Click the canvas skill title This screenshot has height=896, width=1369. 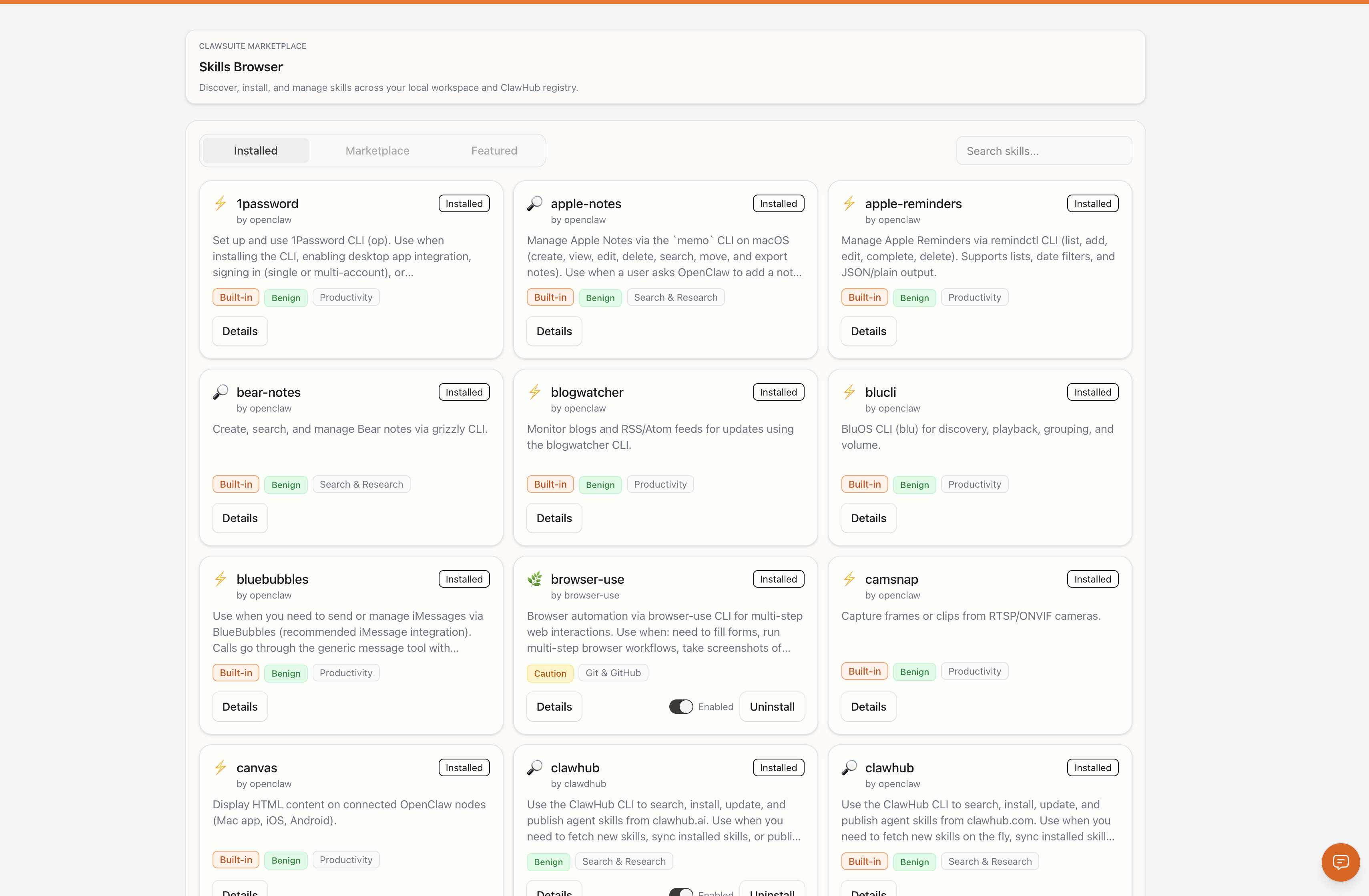pyautogui.click(x=257, y=768)
